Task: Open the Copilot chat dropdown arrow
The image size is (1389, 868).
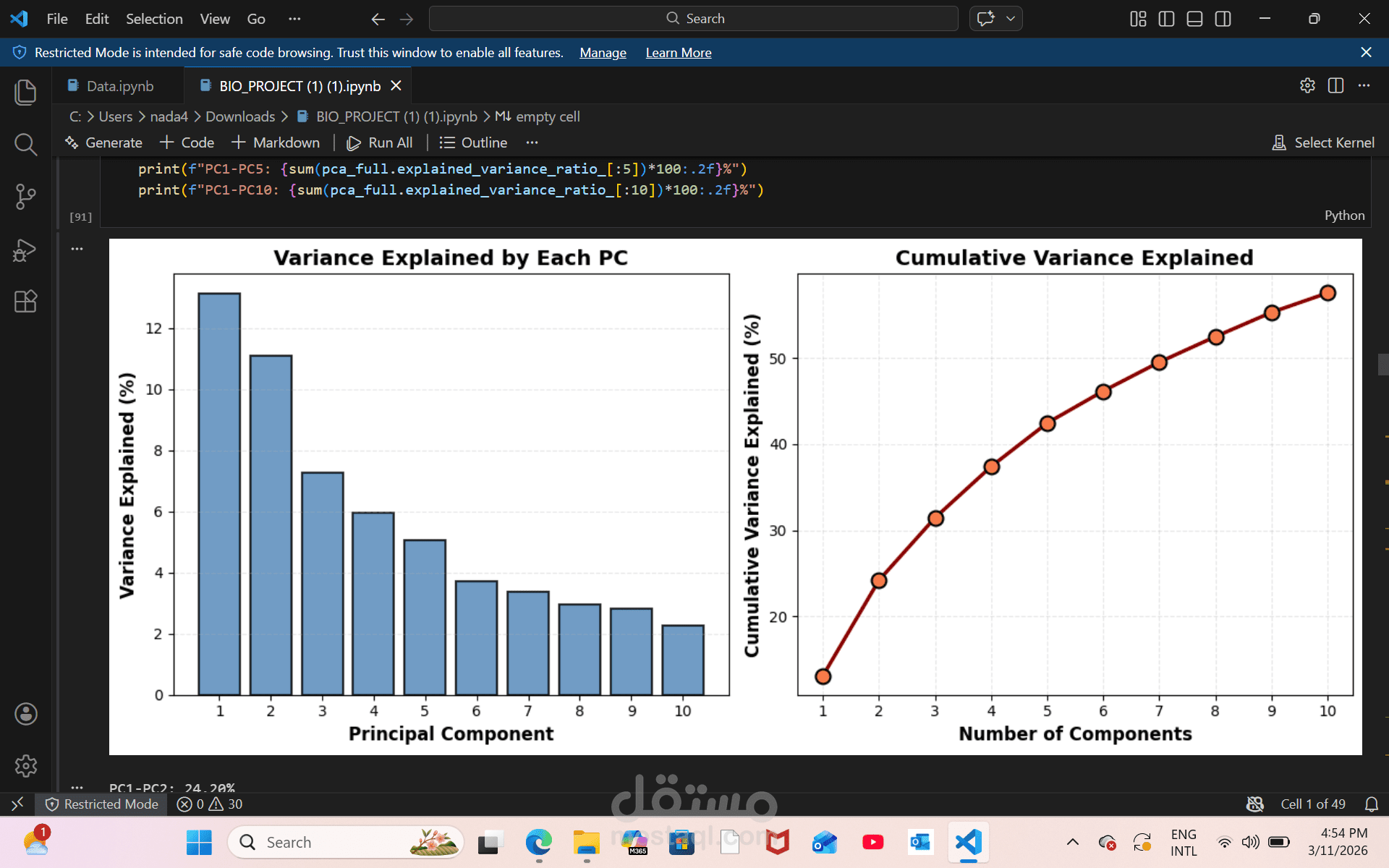Action: click(x=1011, y=19)
